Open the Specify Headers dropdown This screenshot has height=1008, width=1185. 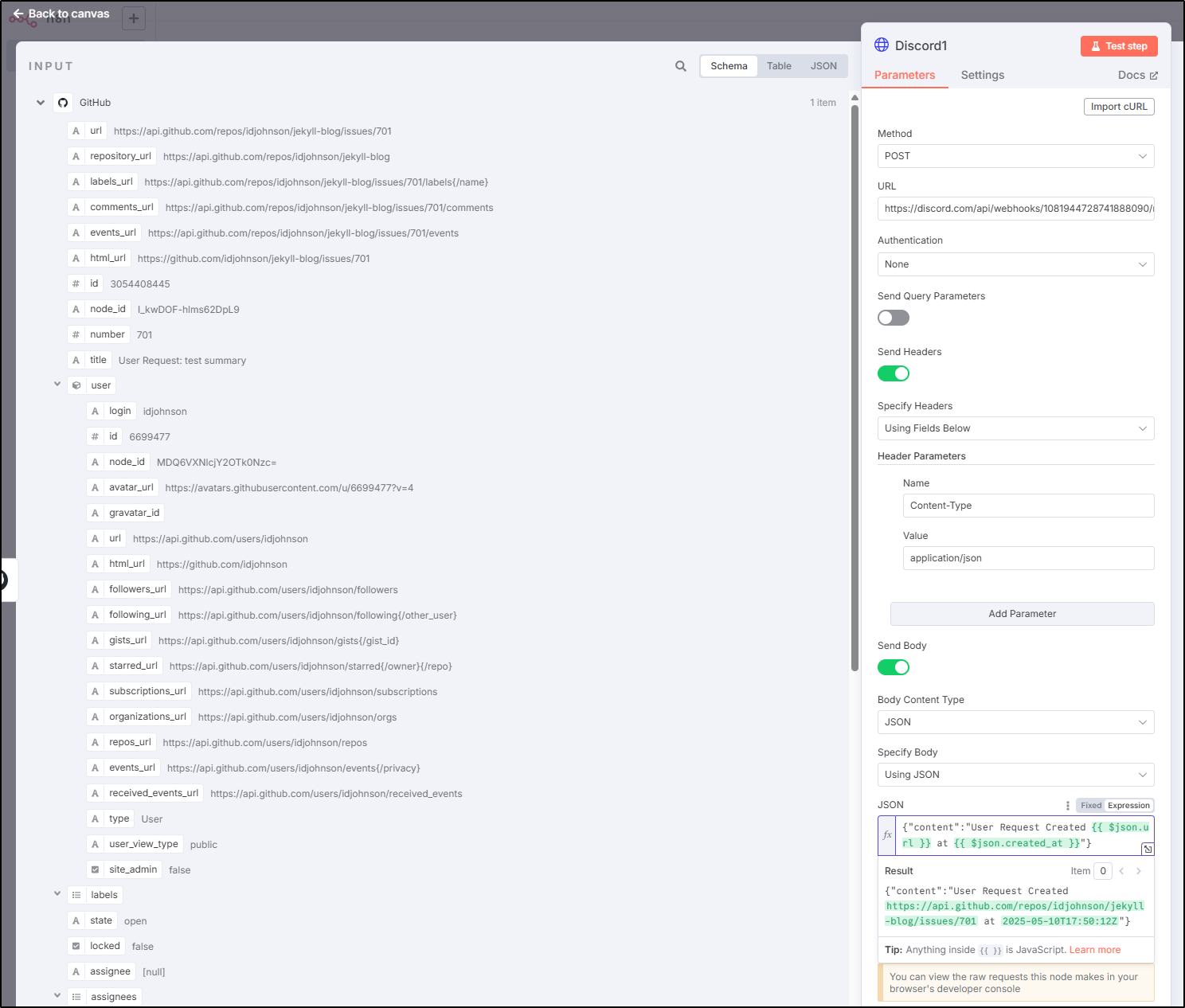click(x=1015, y=428)
